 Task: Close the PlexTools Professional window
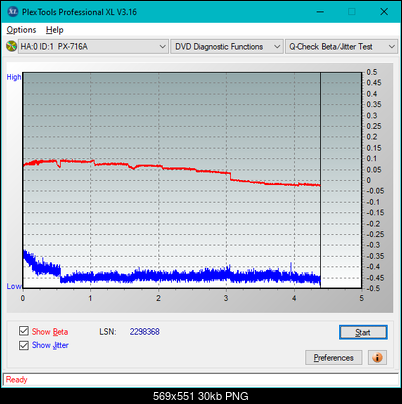point(384,12)
